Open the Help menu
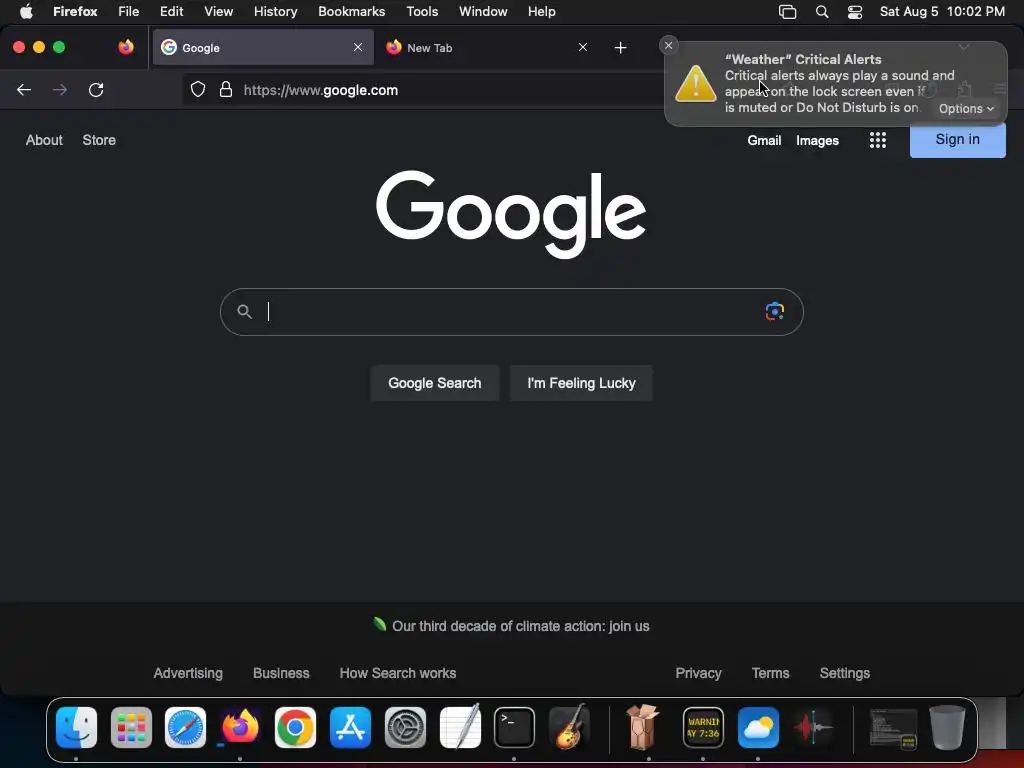1024x768 pixels. point(541,11)
